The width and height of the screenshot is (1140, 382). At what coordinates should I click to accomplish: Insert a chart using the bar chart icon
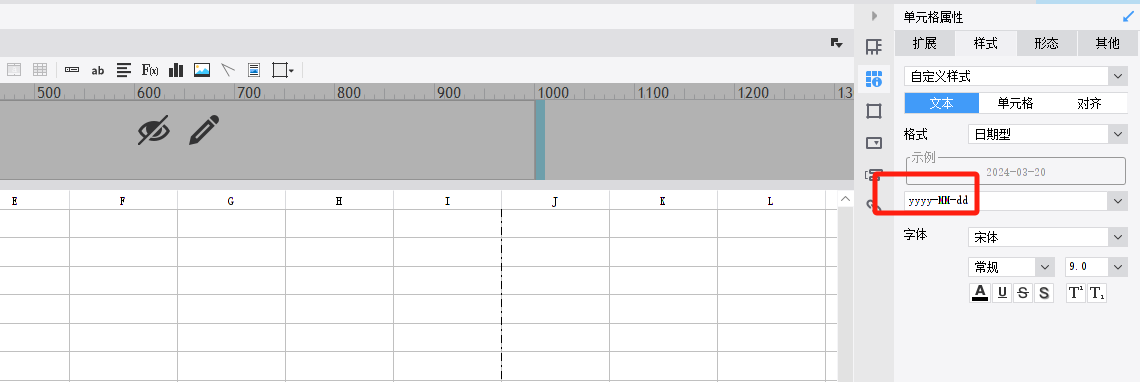point(176,70)
